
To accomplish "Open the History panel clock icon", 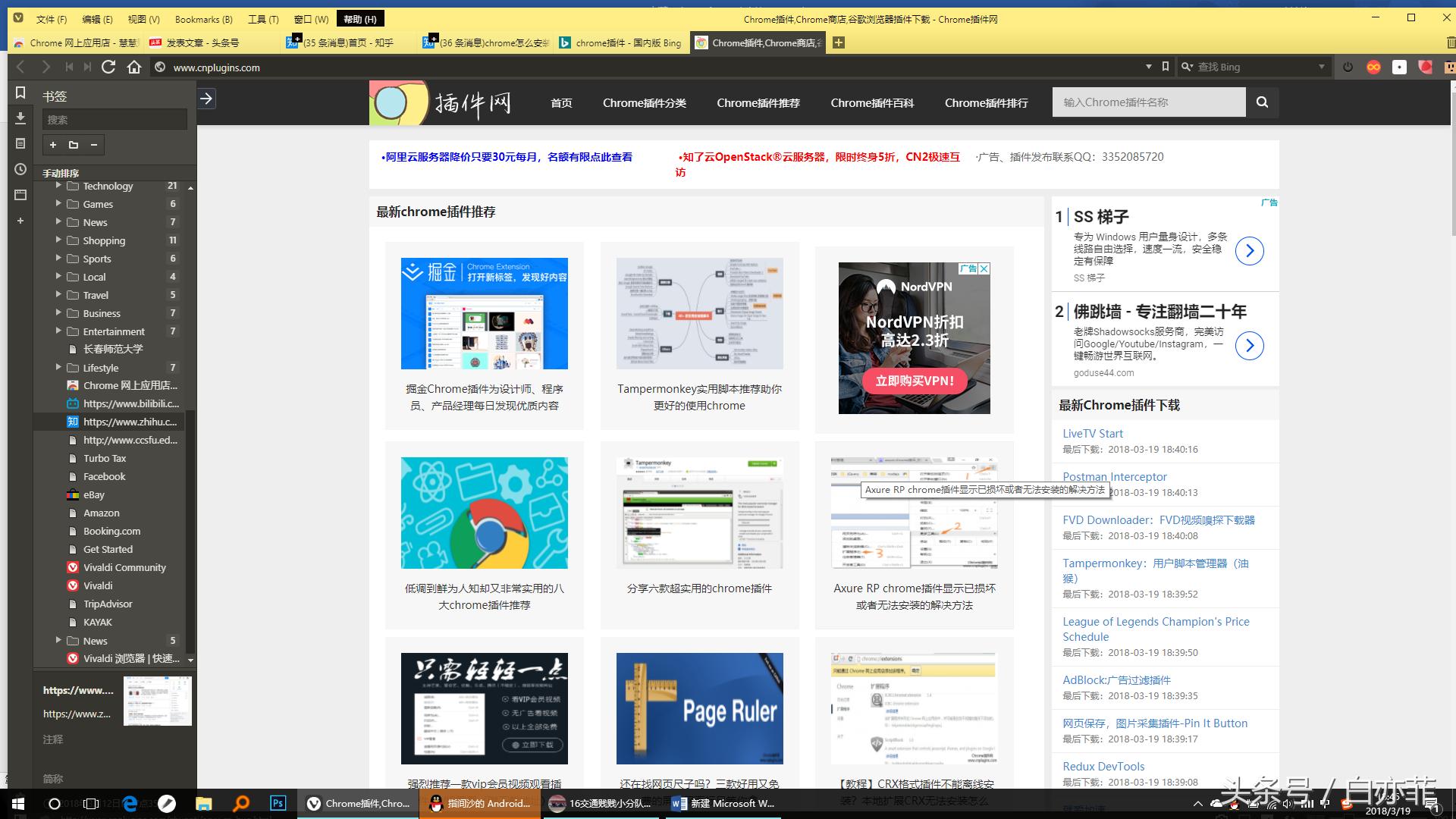I will point(20,170).
